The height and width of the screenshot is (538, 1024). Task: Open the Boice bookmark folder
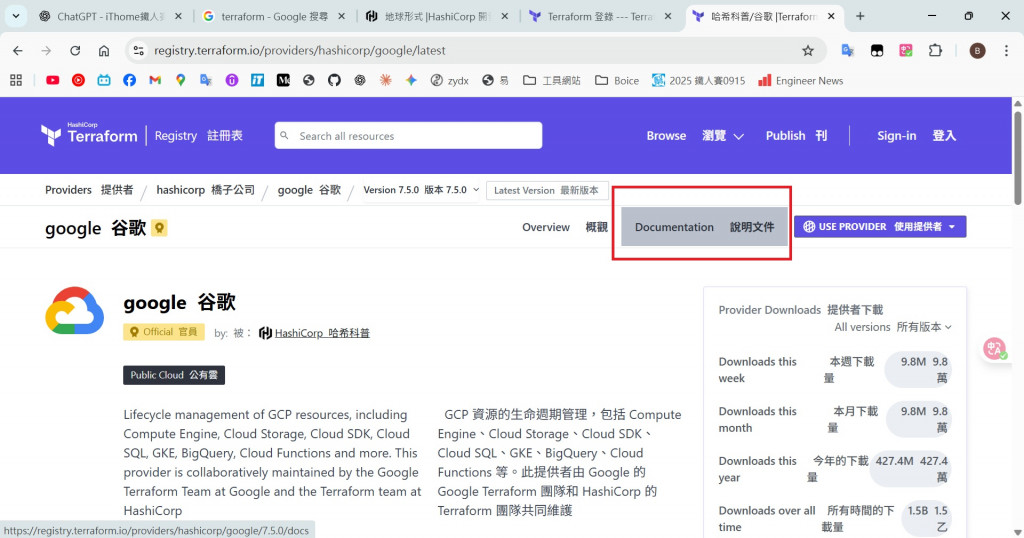616,80
